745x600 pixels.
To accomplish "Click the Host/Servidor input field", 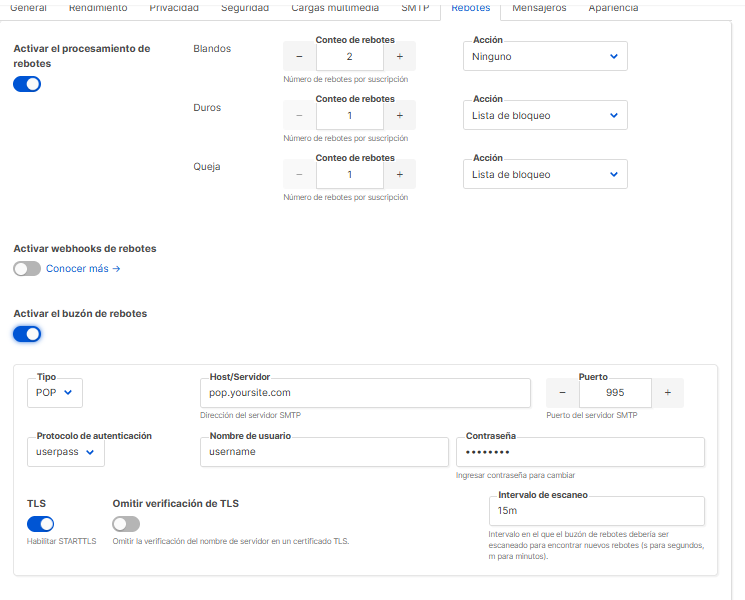I will click(365, 393).
